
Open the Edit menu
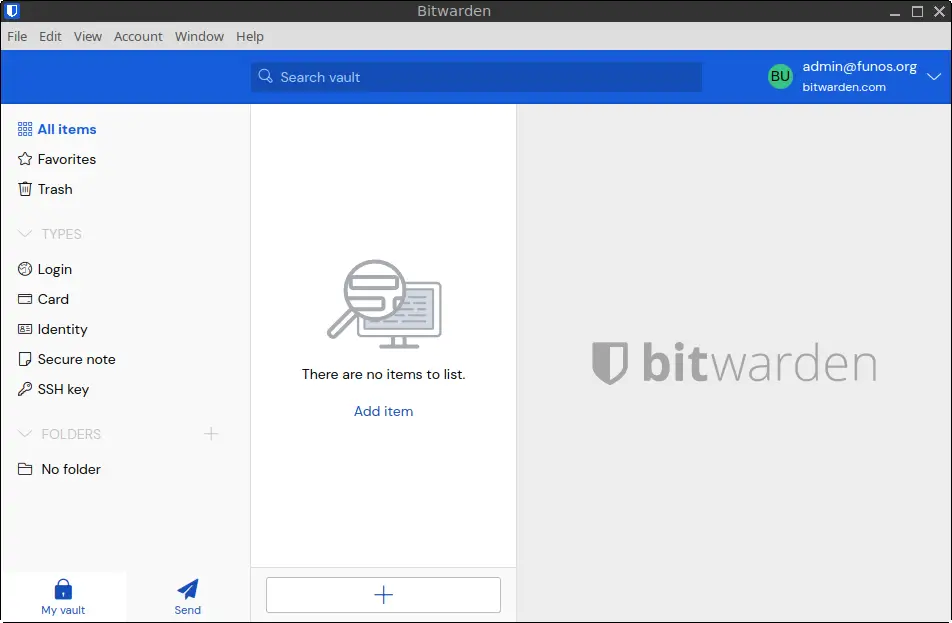point(50,36)
